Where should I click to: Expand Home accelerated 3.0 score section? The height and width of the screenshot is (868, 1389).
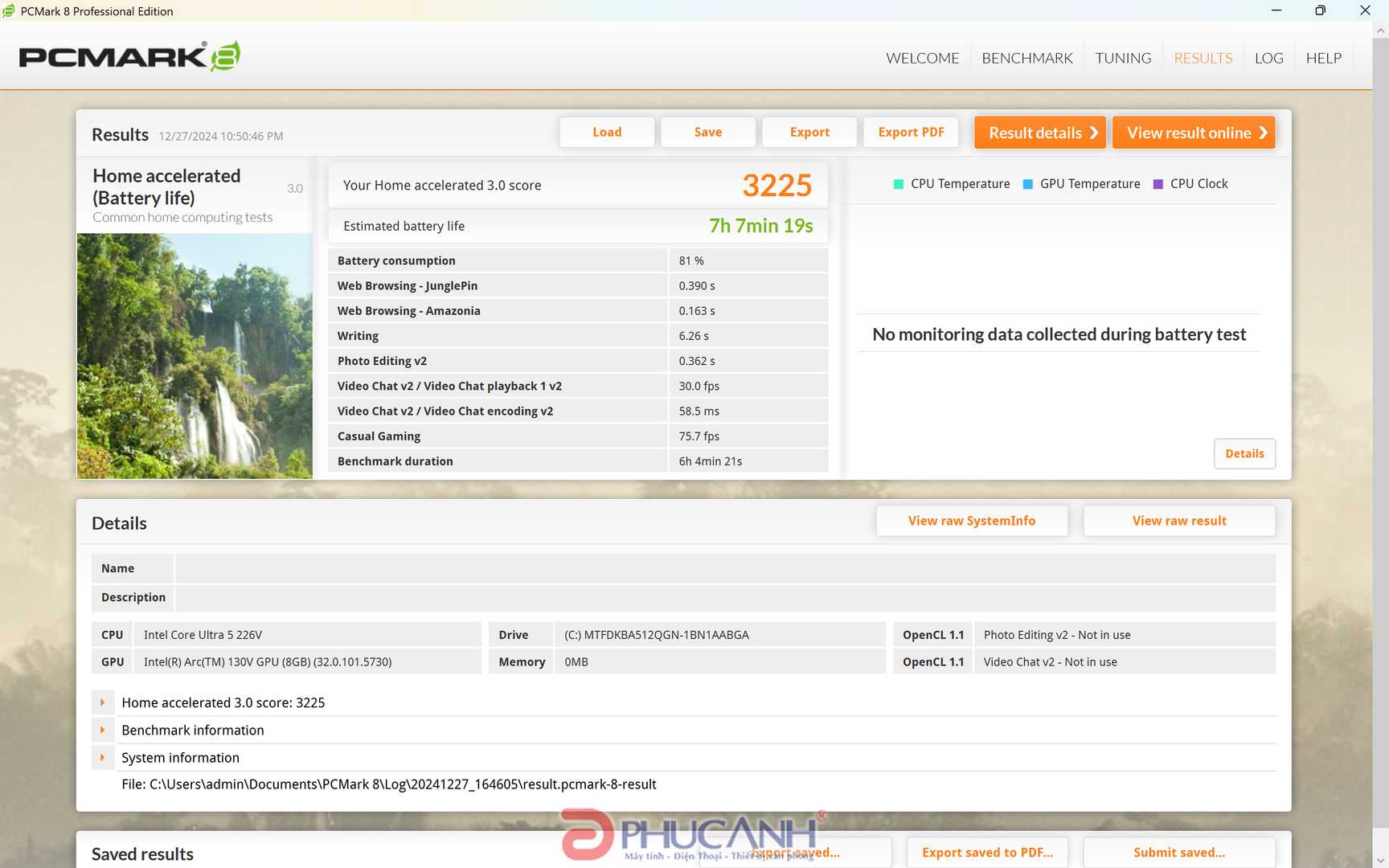tap(102, 702)
